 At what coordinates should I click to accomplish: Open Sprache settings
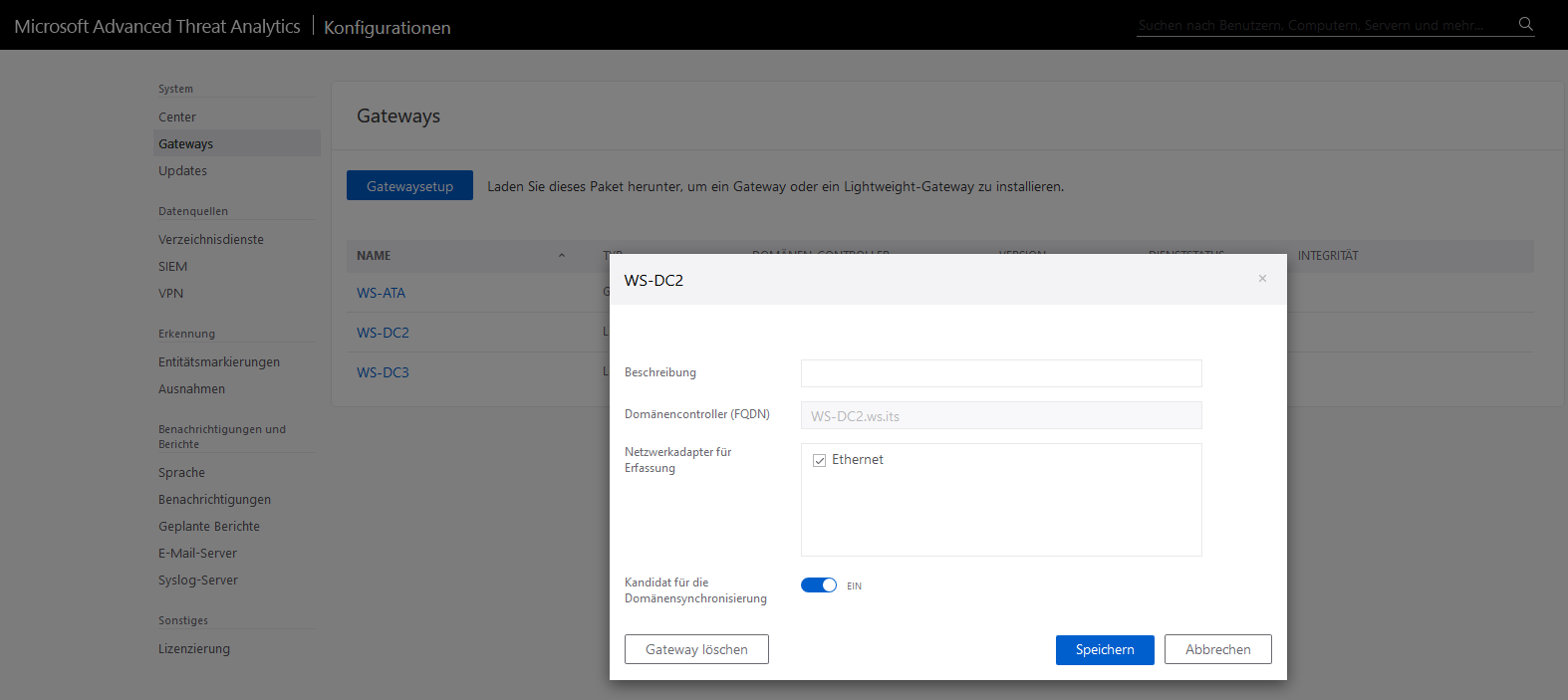click(181, 472)
